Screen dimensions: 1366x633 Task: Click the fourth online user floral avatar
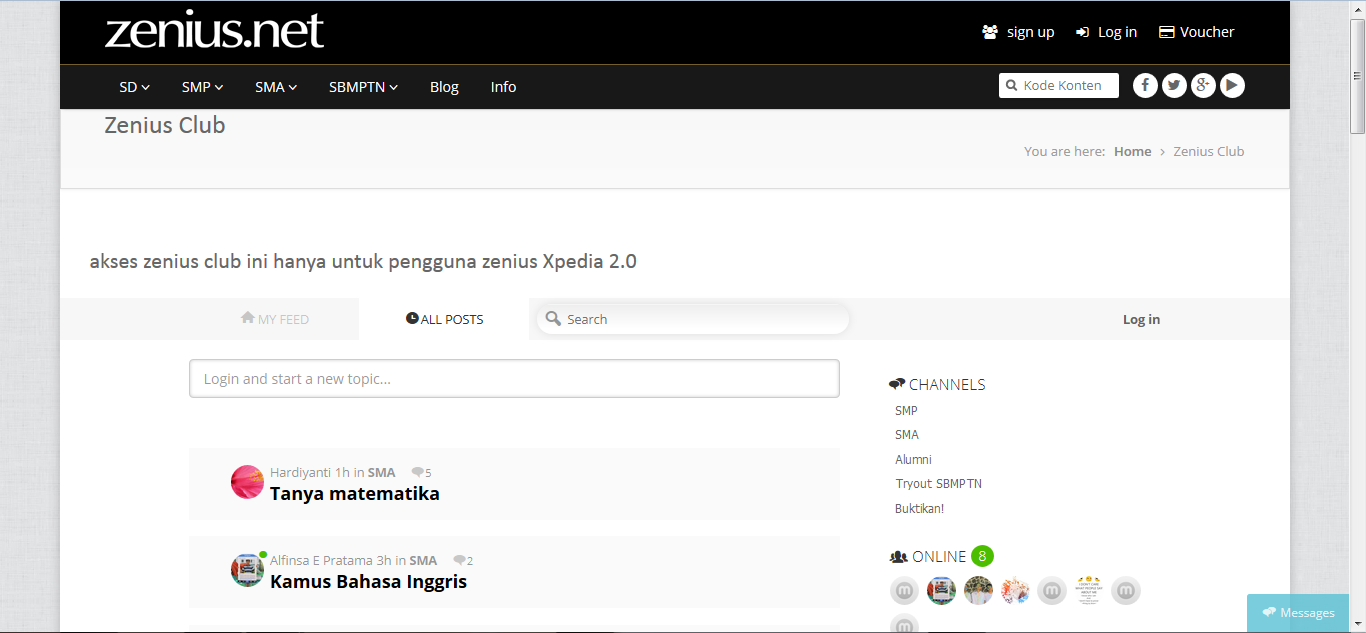(x=1015, y=591)
